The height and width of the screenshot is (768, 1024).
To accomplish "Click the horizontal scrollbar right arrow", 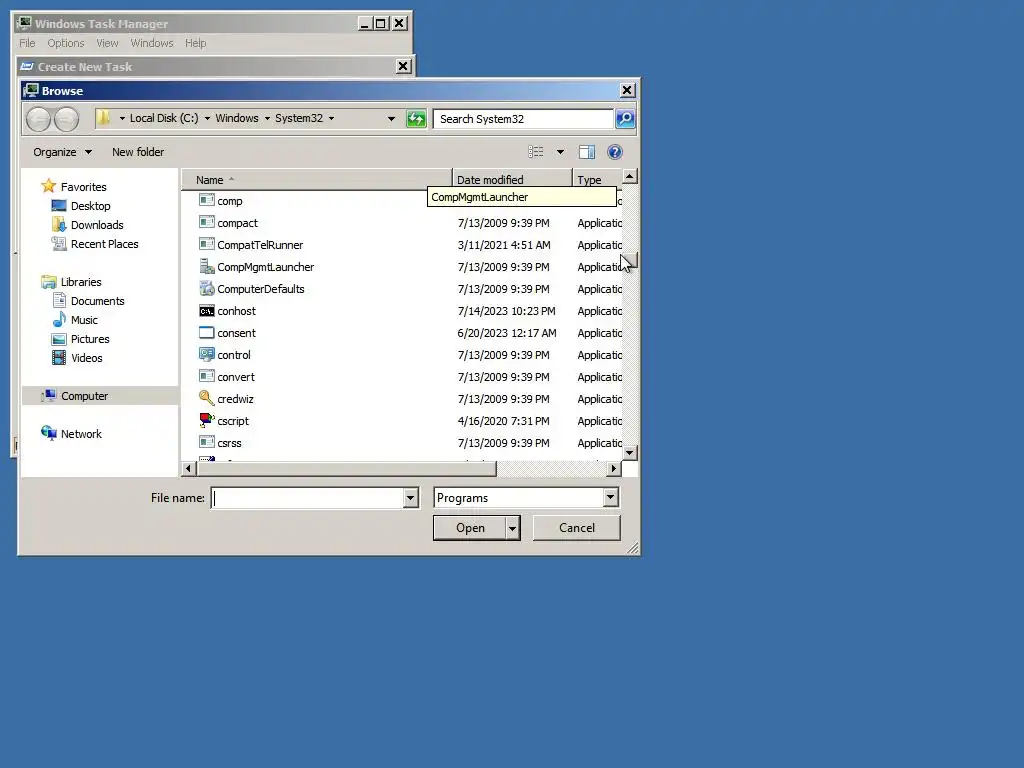I will coord(613,468).
